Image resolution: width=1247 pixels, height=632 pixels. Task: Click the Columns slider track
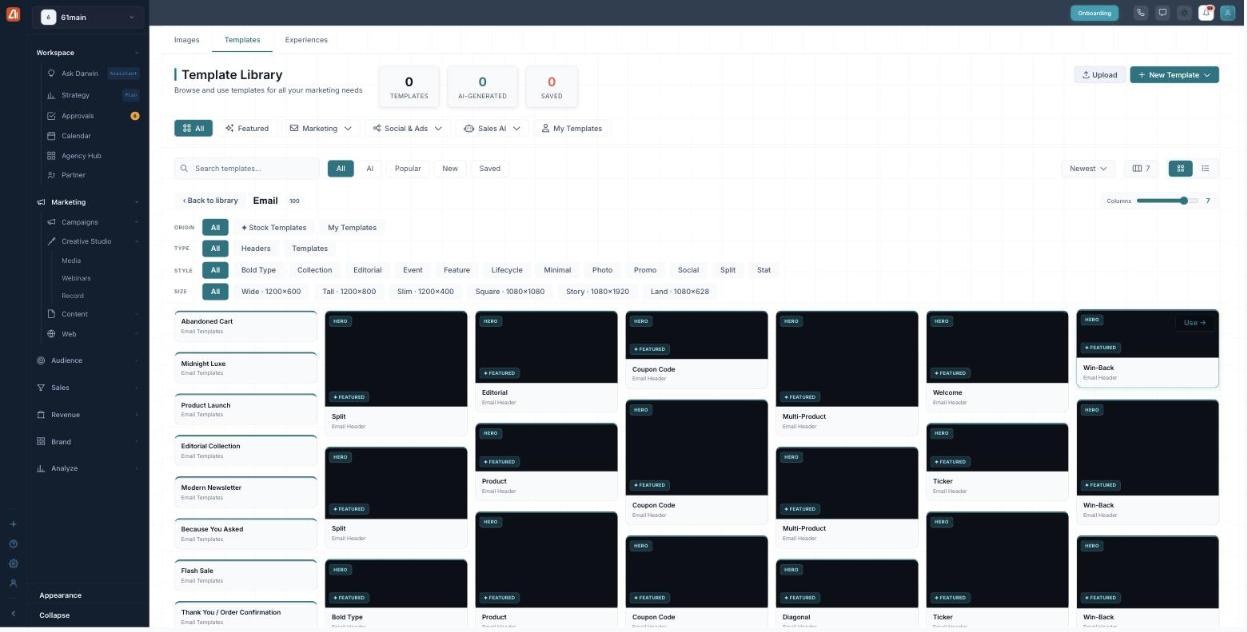[1167, 201]
